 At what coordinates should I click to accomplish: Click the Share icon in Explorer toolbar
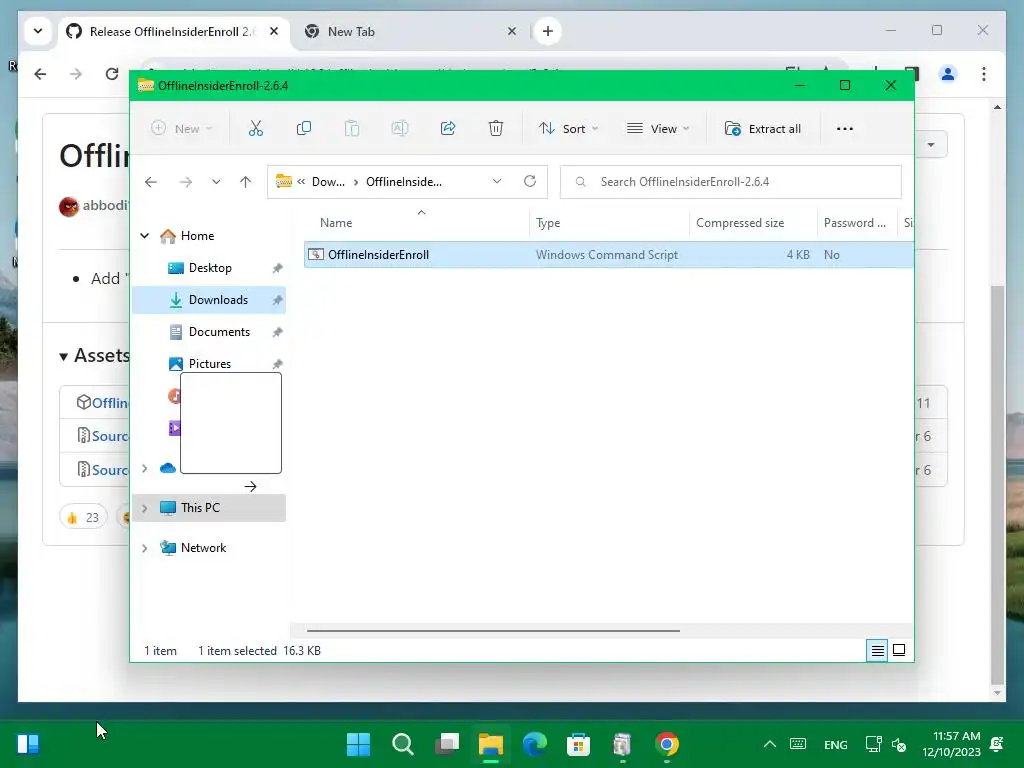(448, 129)
